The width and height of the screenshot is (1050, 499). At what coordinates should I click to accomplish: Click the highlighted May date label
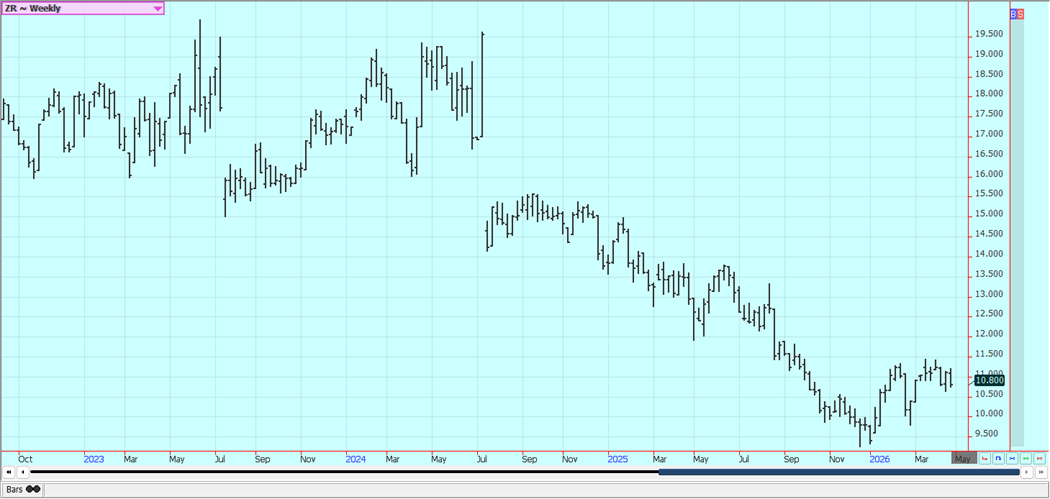[x=961, y=459]
